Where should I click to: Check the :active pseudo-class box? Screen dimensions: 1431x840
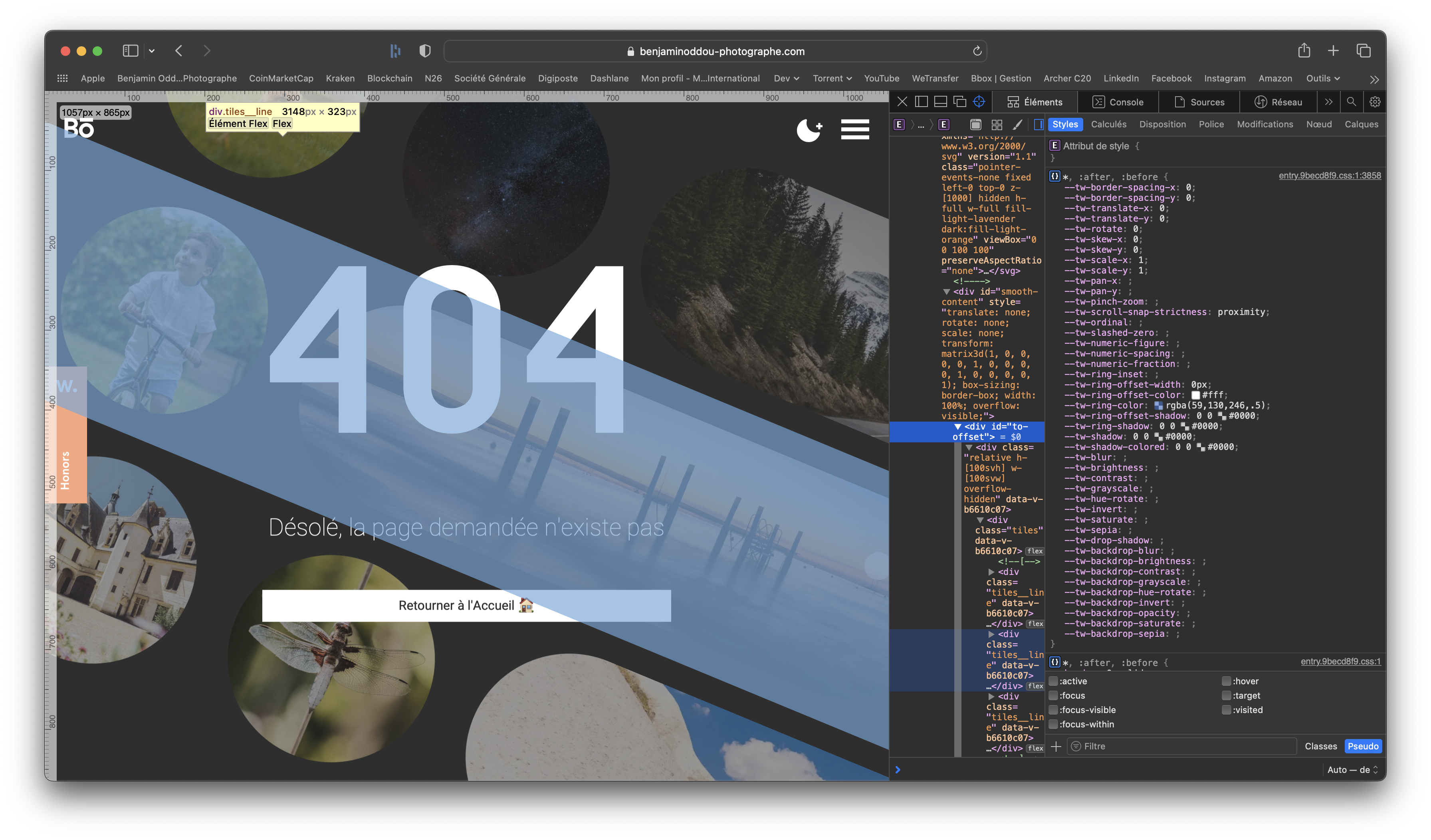[1053, 681]
